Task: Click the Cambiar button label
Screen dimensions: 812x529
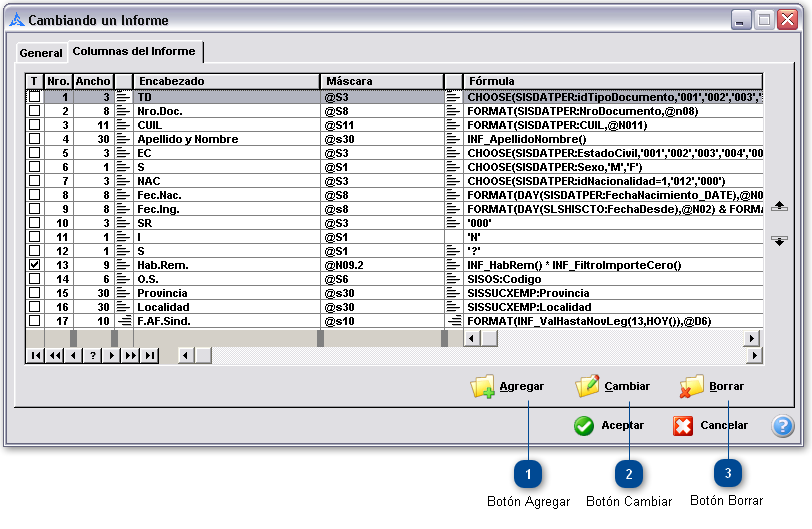Action: pyautogui.click(x=627, y=386)
